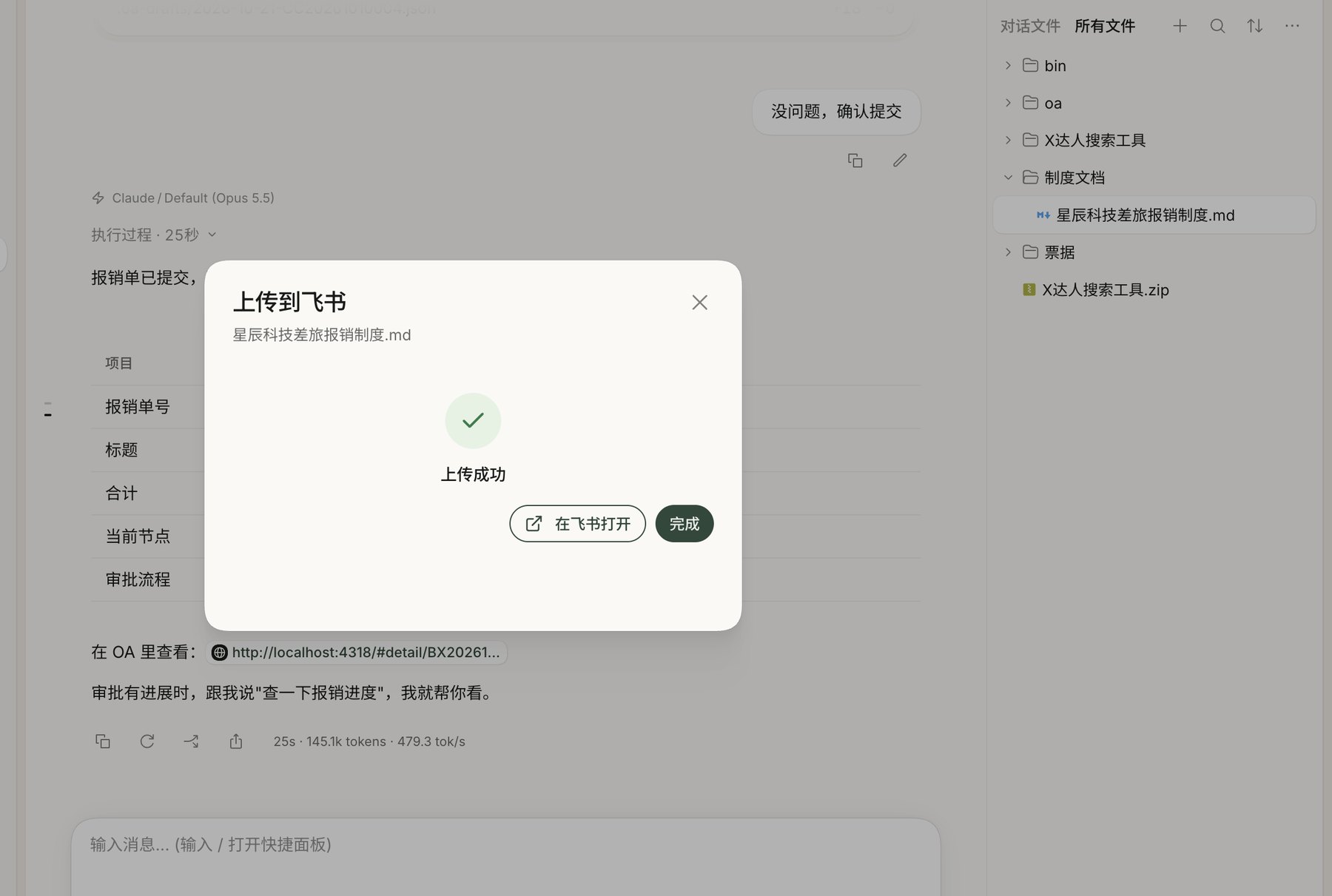Click the message input field

point(506,857)
